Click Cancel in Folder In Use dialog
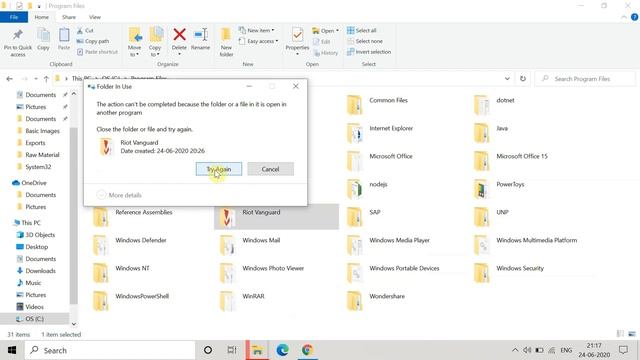Screen dimensions: 640x360 click(x=270, y=169)
